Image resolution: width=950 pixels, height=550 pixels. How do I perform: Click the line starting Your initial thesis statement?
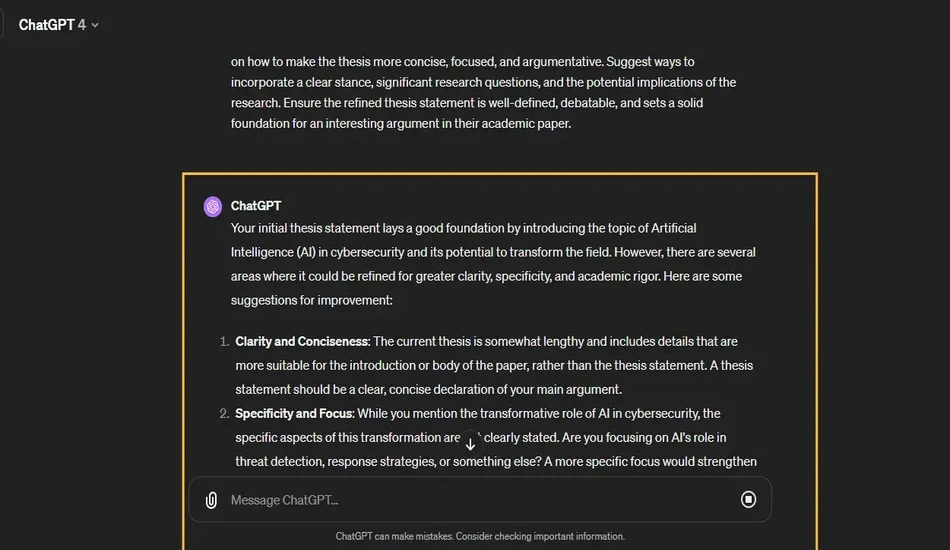463,228
